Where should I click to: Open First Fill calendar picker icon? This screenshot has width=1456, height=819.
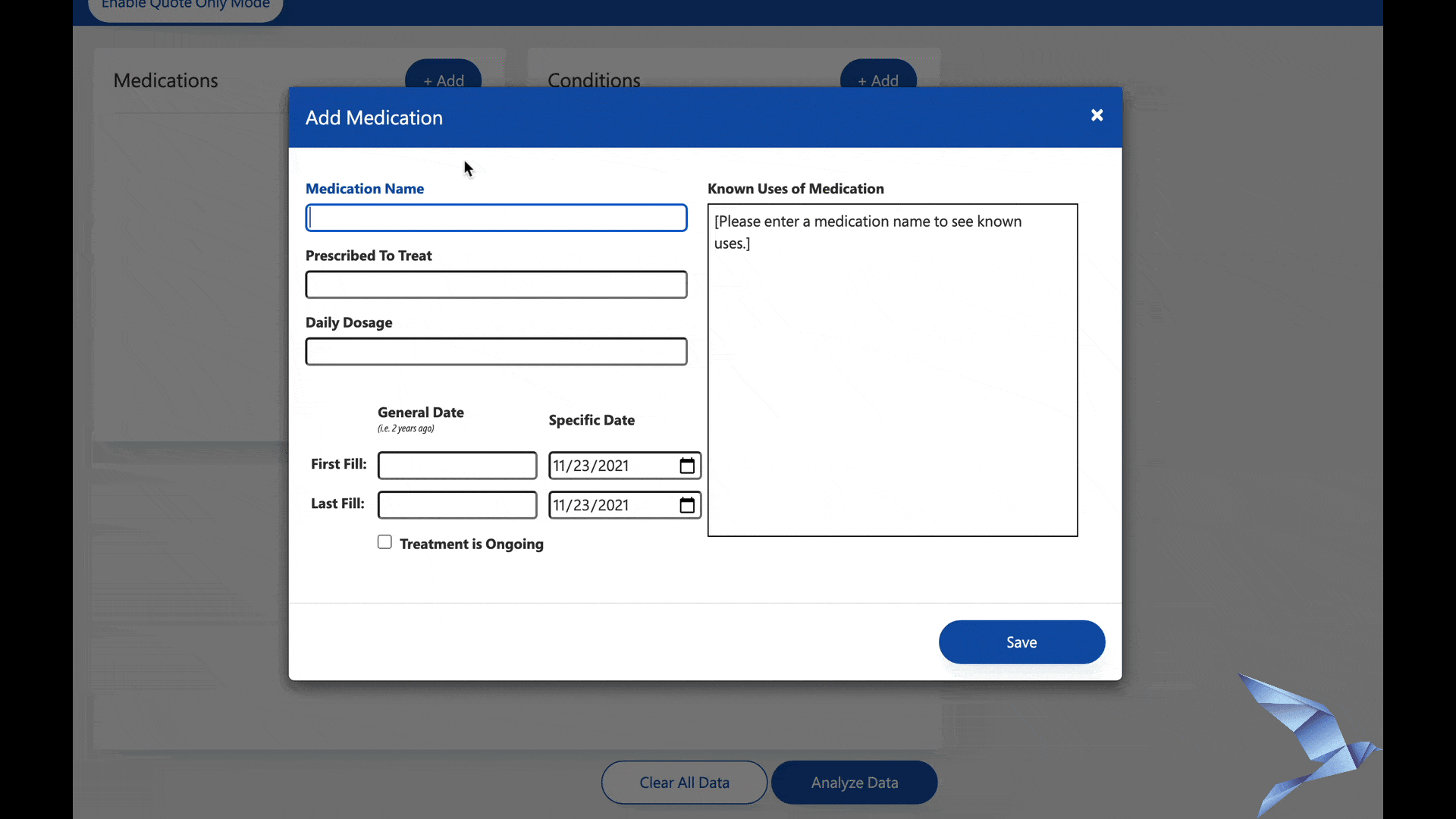coord(687,466)
